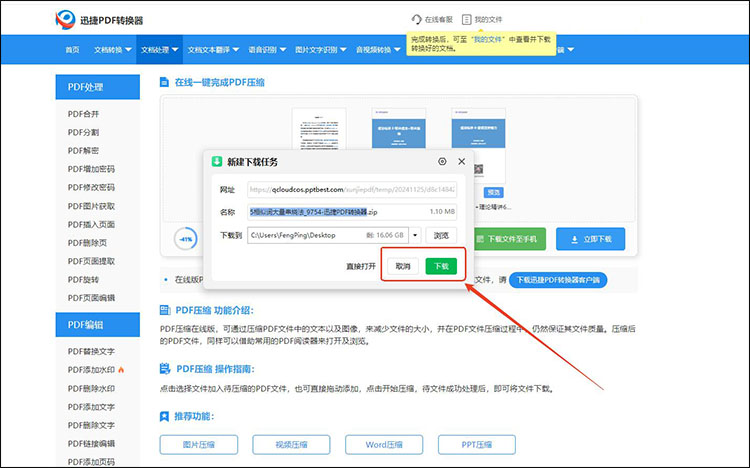
Task: Select PDF插入页面 in sidebar
Action: (x=91, y=224)
